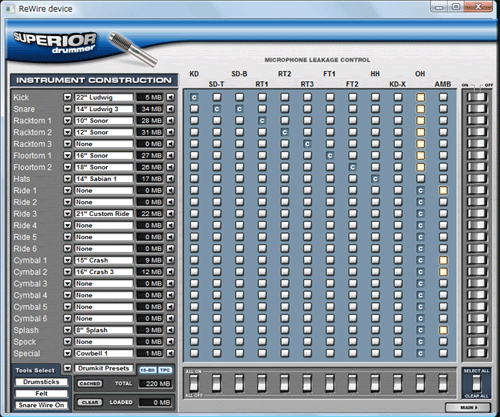Preview Cymbal 2 with its speaker icon

pyautogui.click(x=171, y=272)
